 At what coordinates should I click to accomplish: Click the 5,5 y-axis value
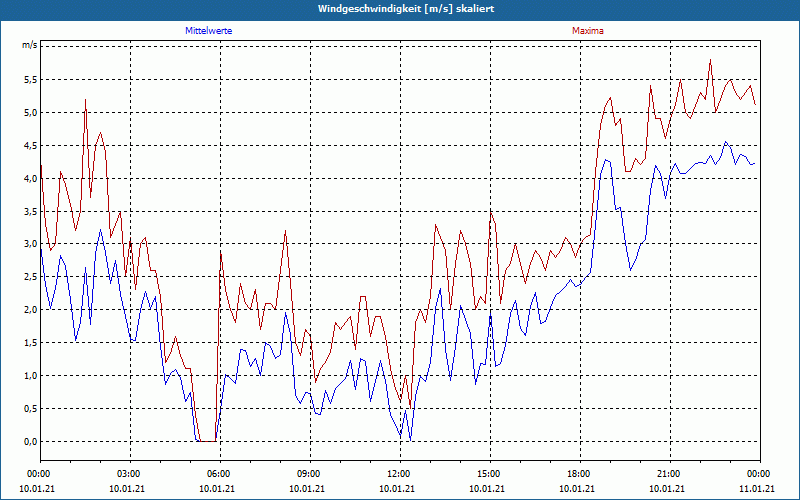pyautogui.click(x=31, y=80)
